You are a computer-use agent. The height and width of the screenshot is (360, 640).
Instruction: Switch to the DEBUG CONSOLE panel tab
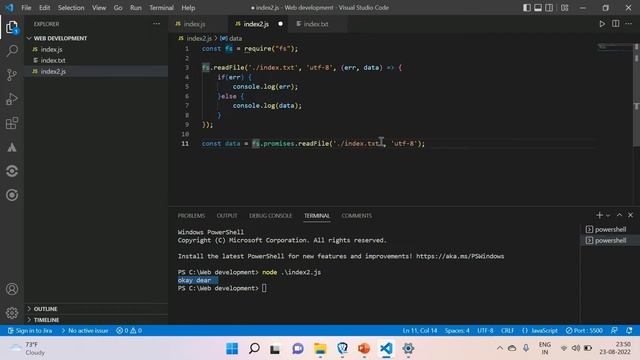point(271,216)
